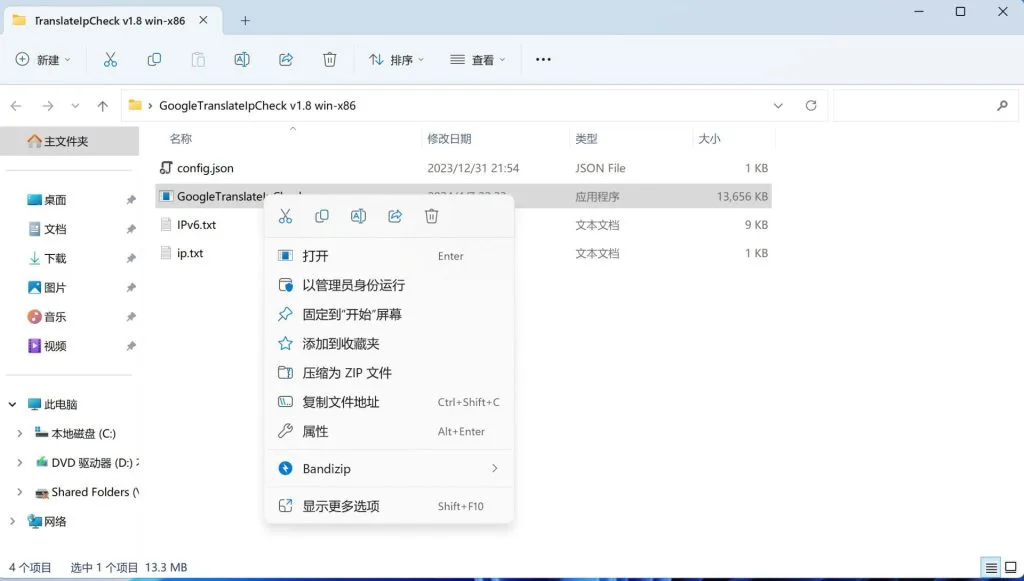This screenshot has height=581, width=1024.
Task: Click the search magnifier icon
Action: tap(1002, 106)
